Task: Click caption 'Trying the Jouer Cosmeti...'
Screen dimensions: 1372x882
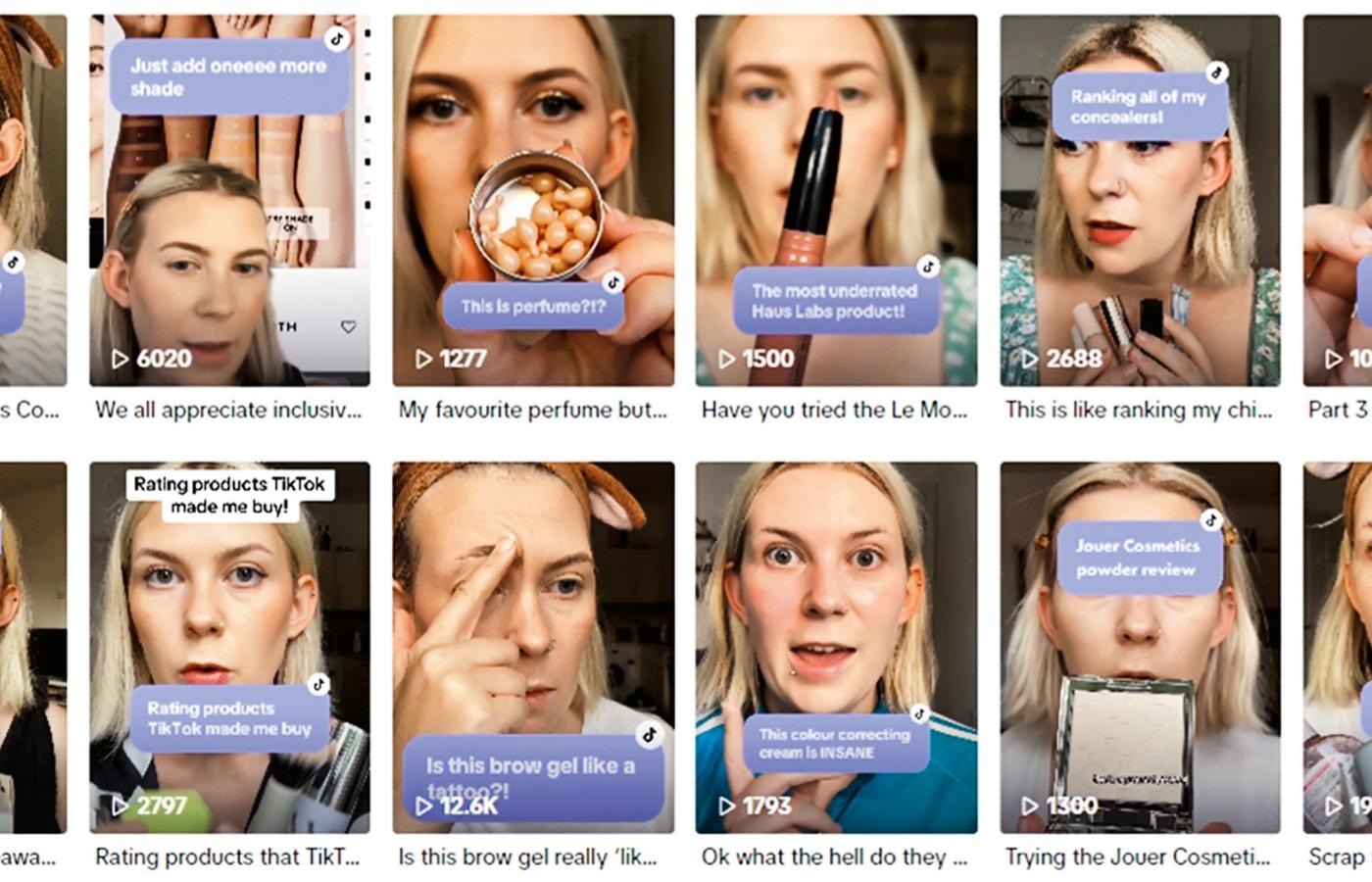Action: 1138,857
